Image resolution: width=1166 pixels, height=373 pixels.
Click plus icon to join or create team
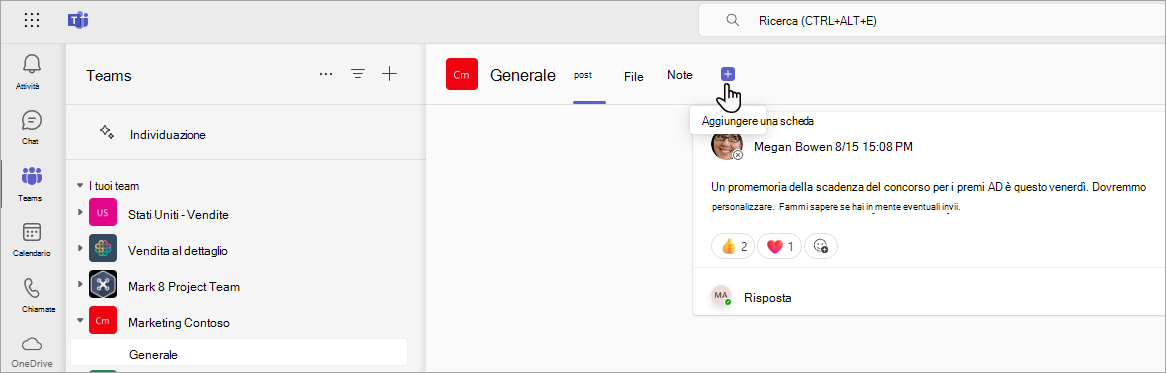point(389,74)
